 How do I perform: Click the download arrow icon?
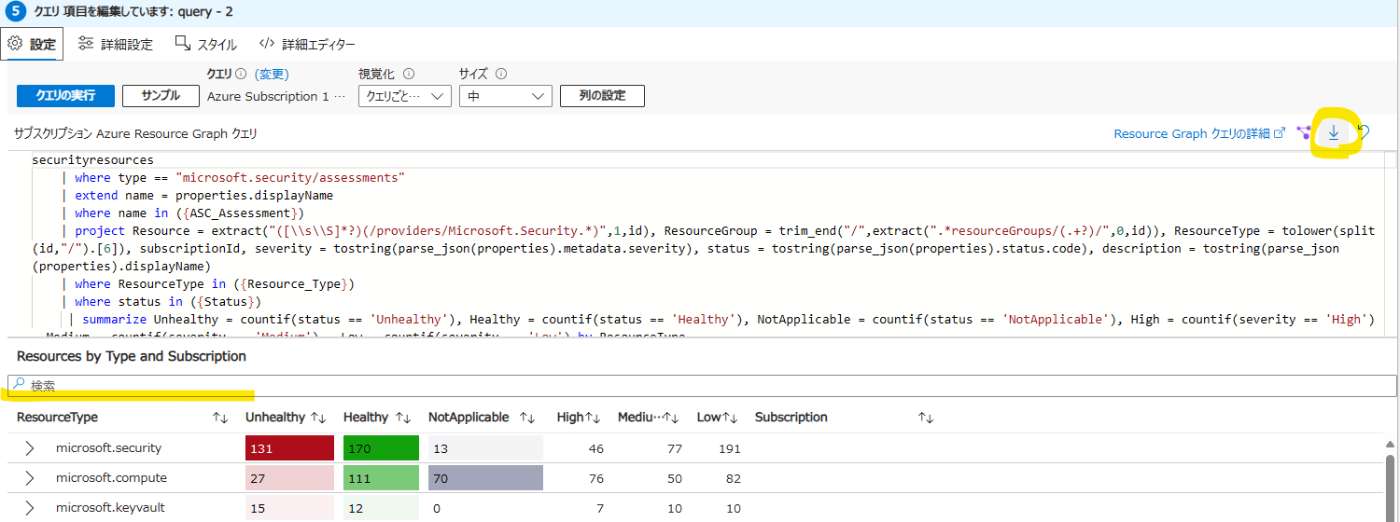(x=1334, y=133)
